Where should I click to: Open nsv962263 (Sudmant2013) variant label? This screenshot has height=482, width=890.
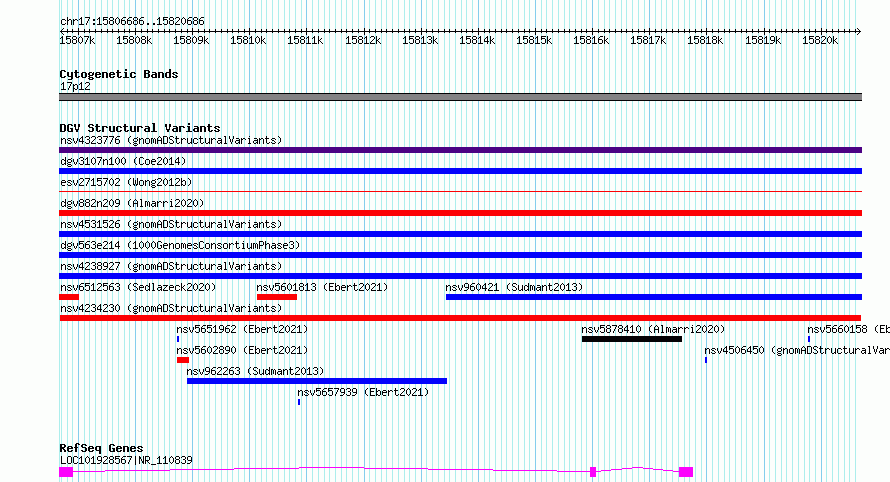tap(255, 371)
